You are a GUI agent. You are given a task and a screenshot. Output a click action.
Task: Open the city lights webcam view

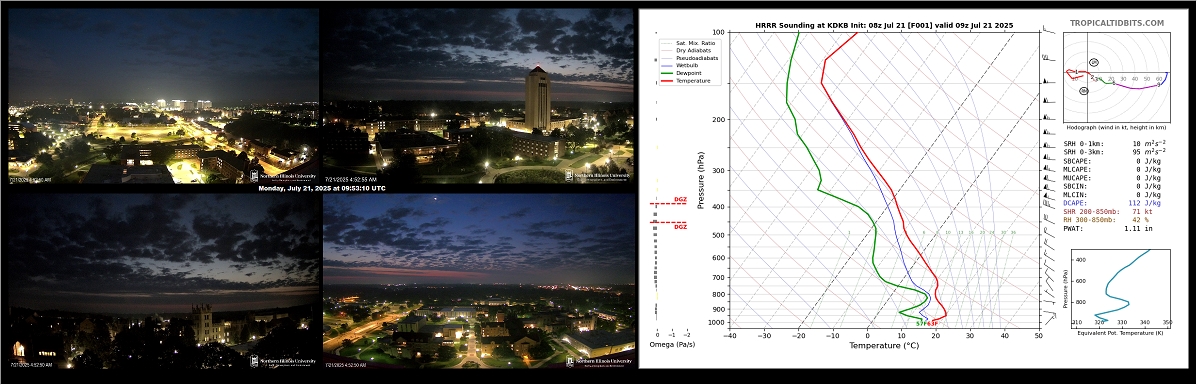(x=163, y=95)
